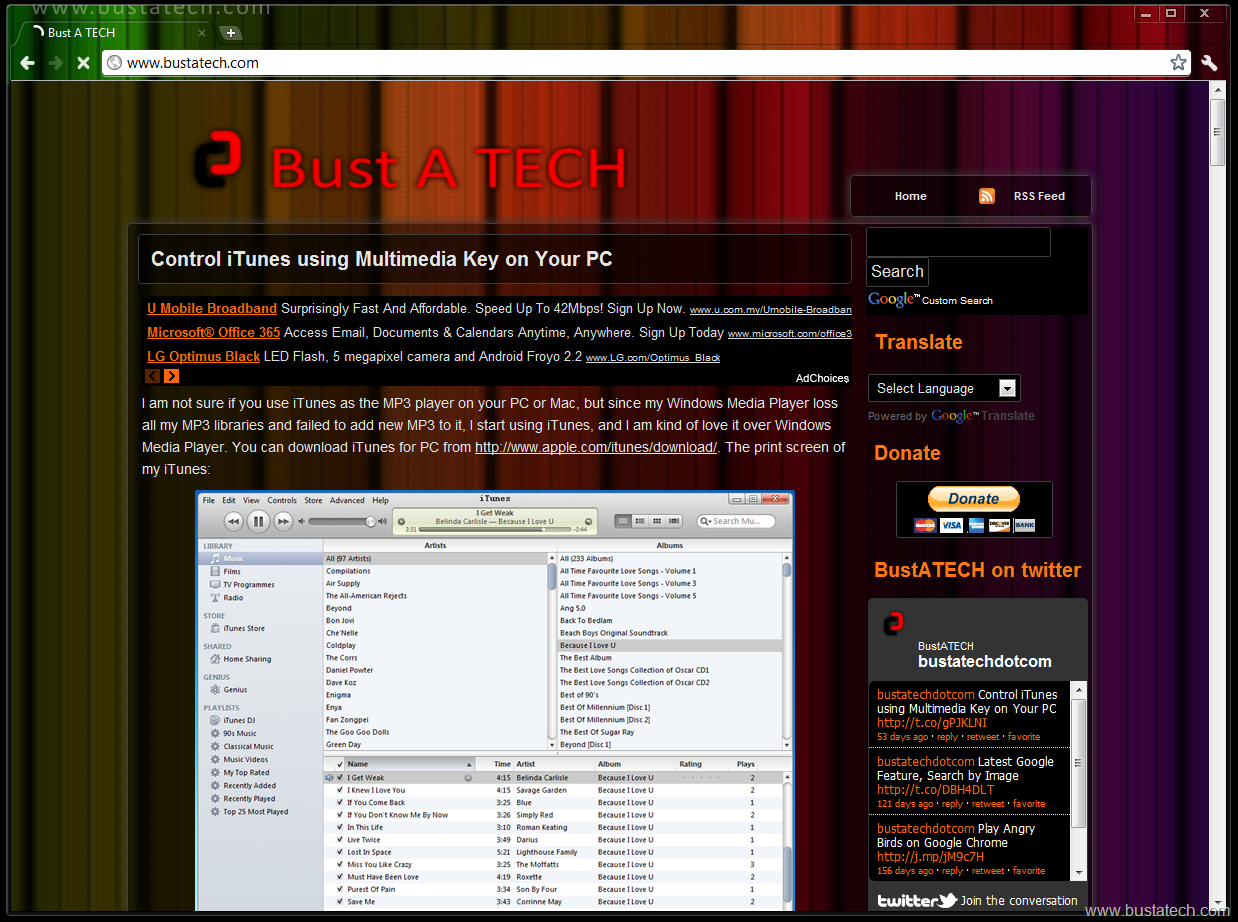Favorite the Control iTunes tweet
This screenshot has height=922, width=1238.
click(x=1024, y=737)
